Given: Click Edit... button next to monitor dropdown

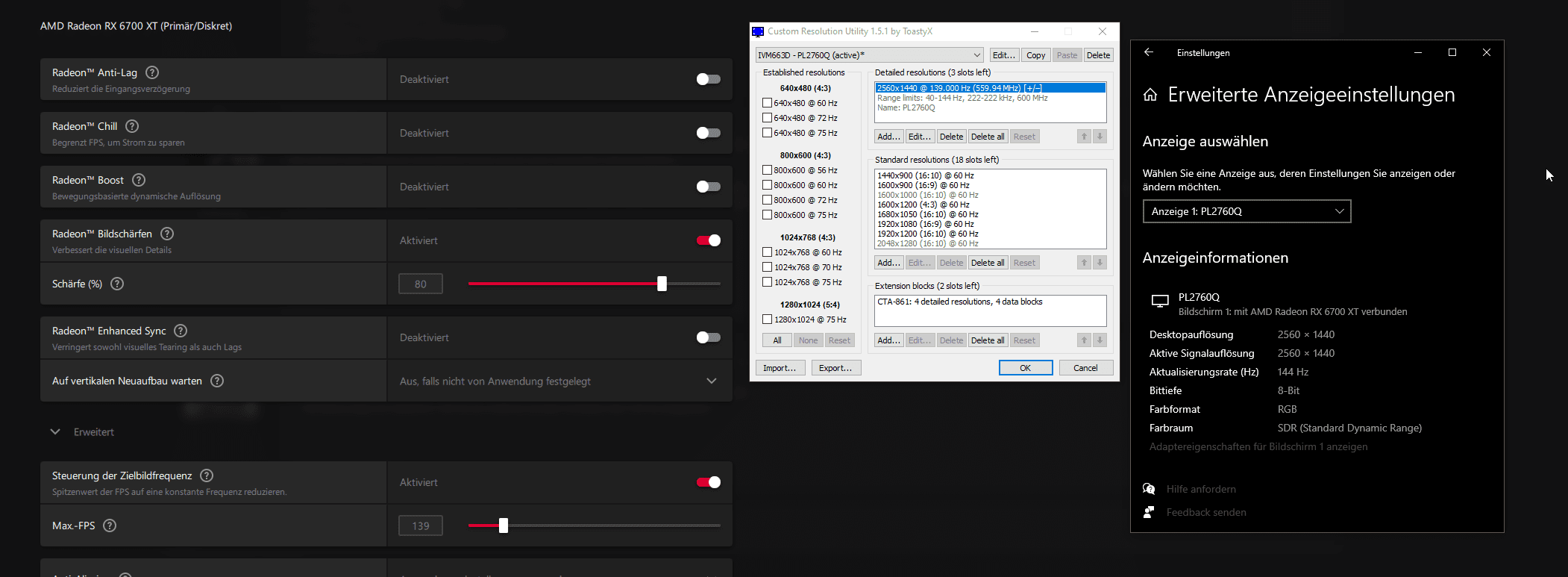Looking at the screenshot, I should (1004, 55).
